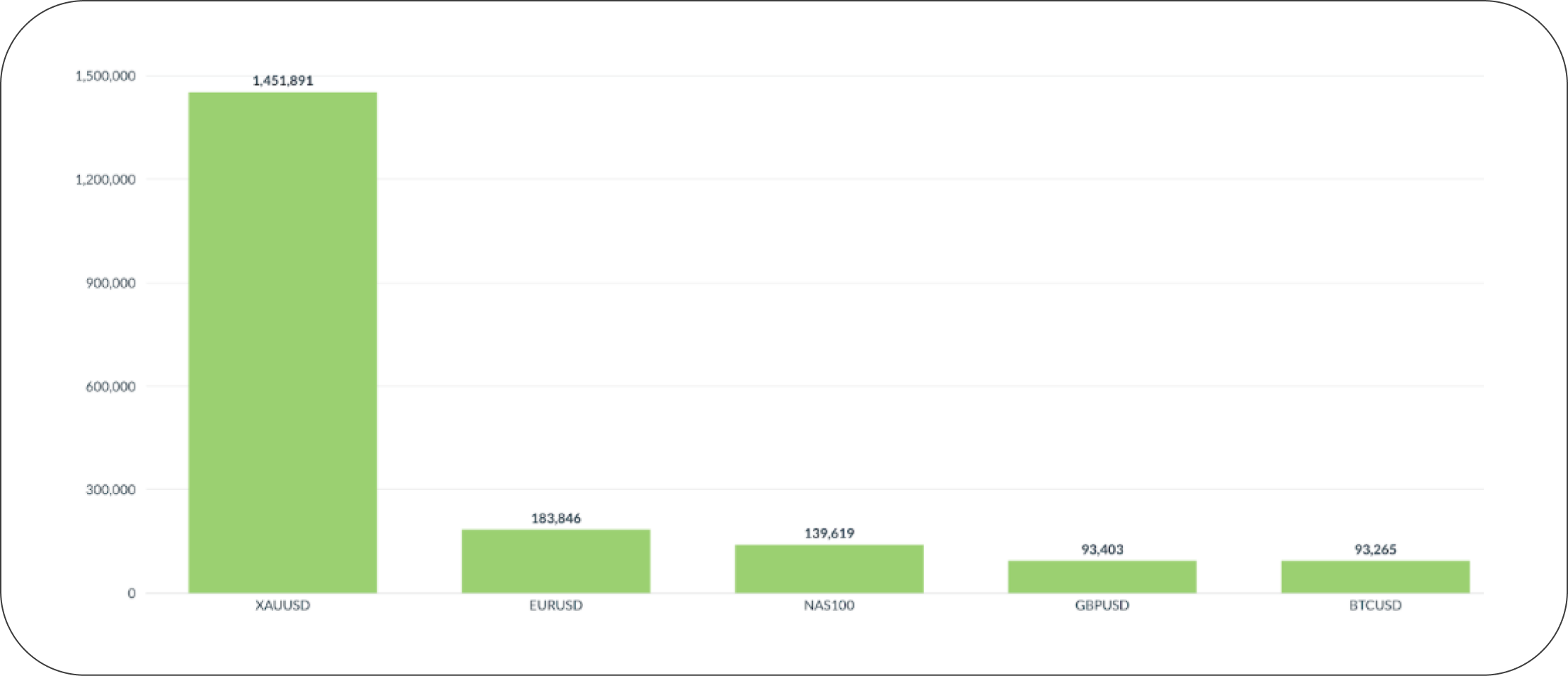Click the 93,265 value label

(x=1375, y=549)
